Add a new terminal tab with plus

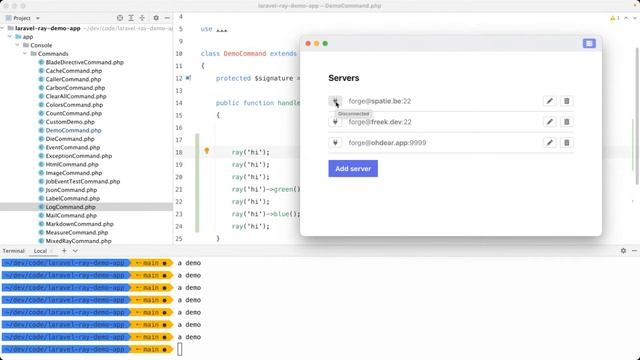click(x=64, y=251)
